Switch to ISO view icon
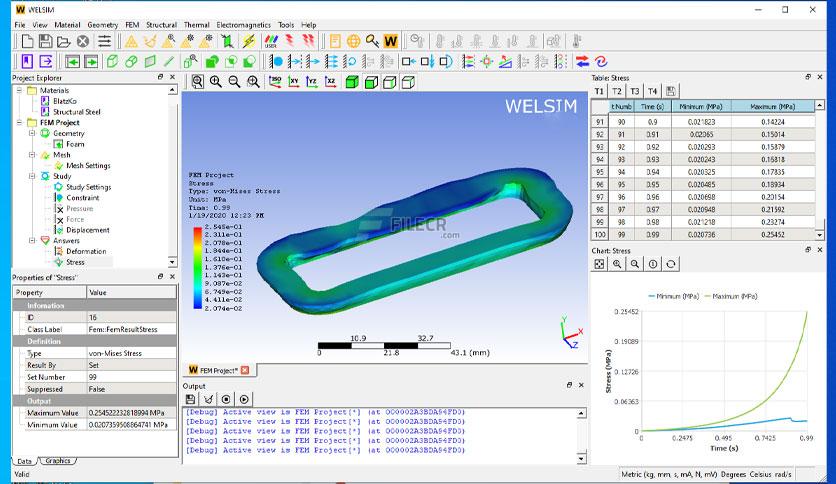This screenshot has width=836, height=484. click(x=275, y=82)
